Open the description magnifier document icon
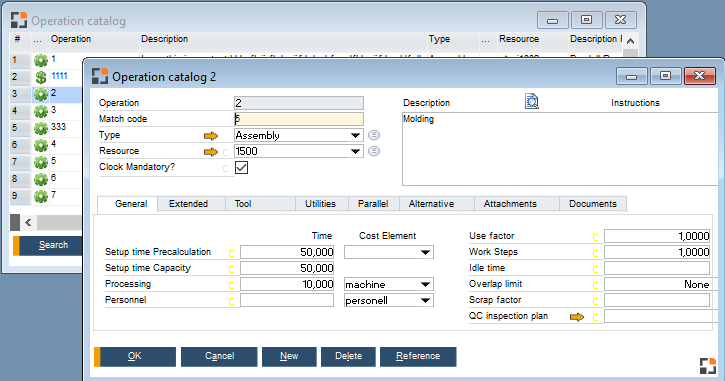The width and height of the screenshot is (725, 381). pos(532,101)
